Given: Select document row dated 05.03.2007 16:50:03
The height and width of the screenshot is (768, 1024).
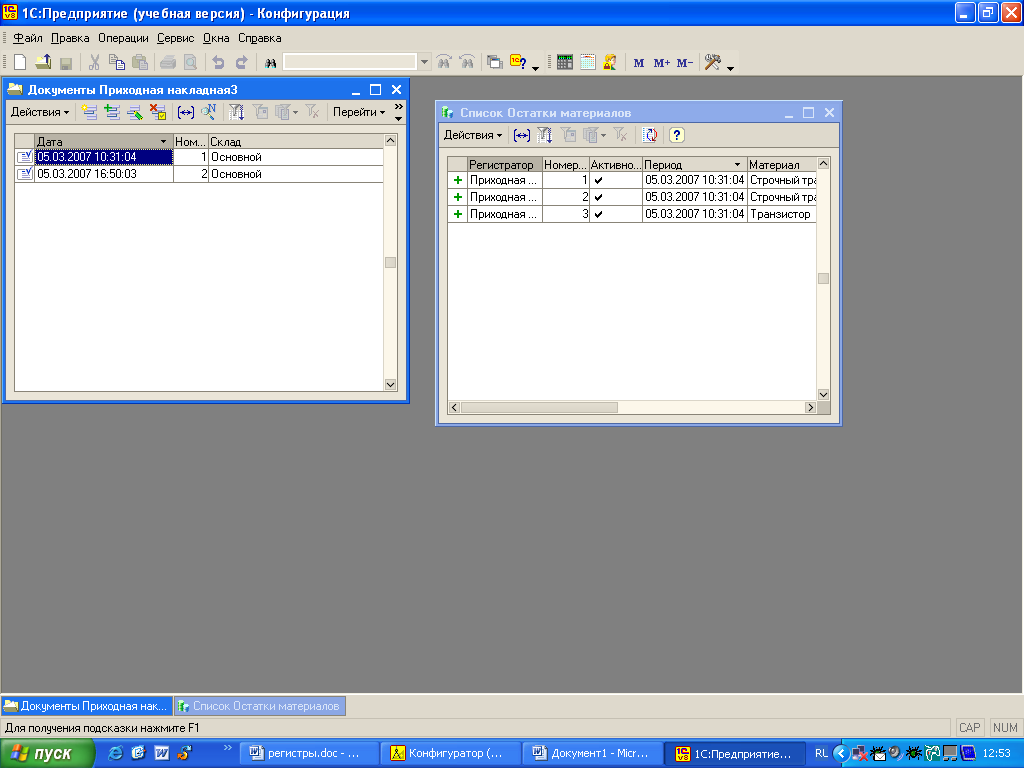Looking at the screenshot, I should point(199,174).
